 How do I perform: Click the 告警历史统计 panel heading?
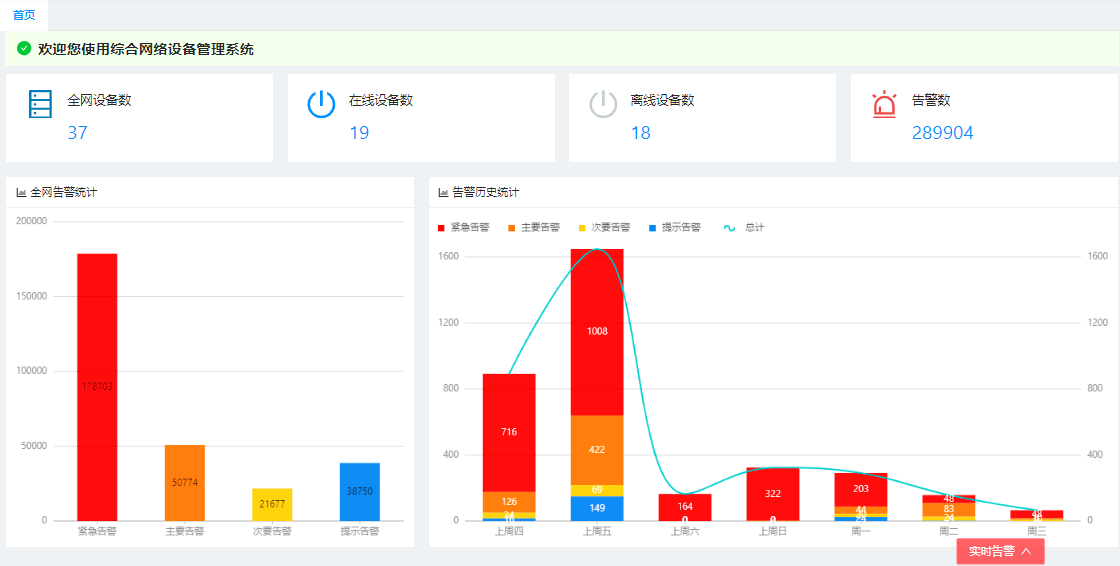click(x=486, y=192)
